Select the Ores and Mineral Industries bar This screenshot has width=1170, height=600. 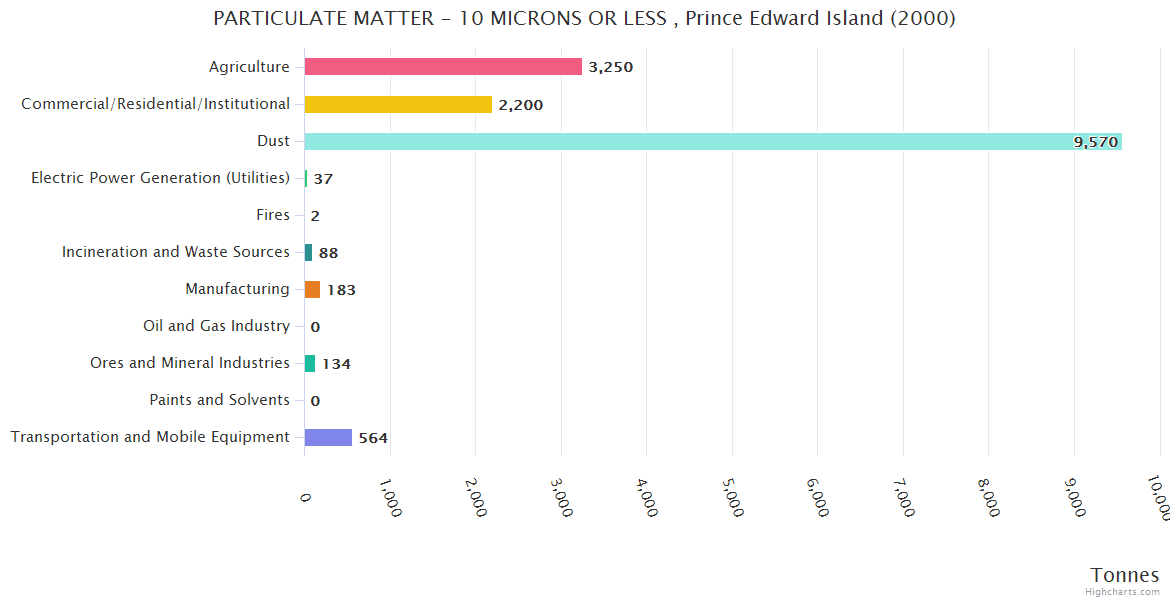[x=310, y=363]
